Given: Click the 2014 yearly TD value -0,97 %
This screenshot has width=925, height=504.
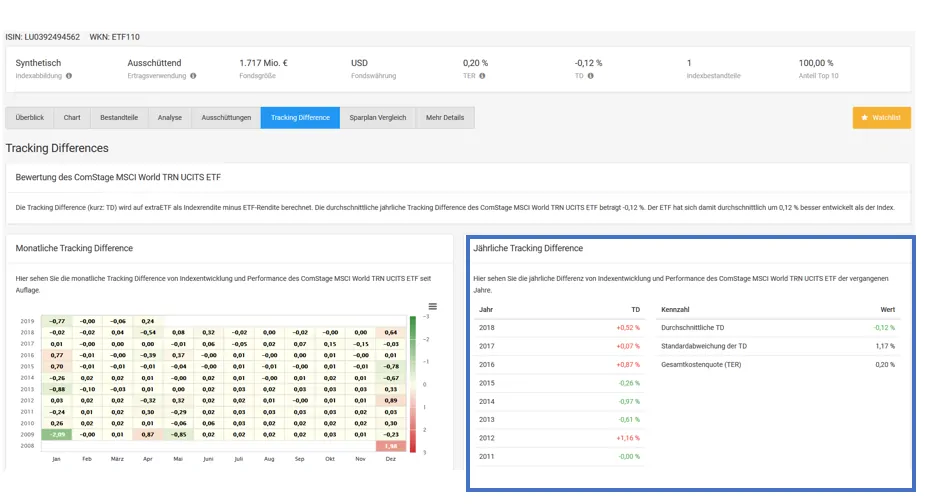Looking at the screenshot, I should pyautogui.click(x=629, y=401).
